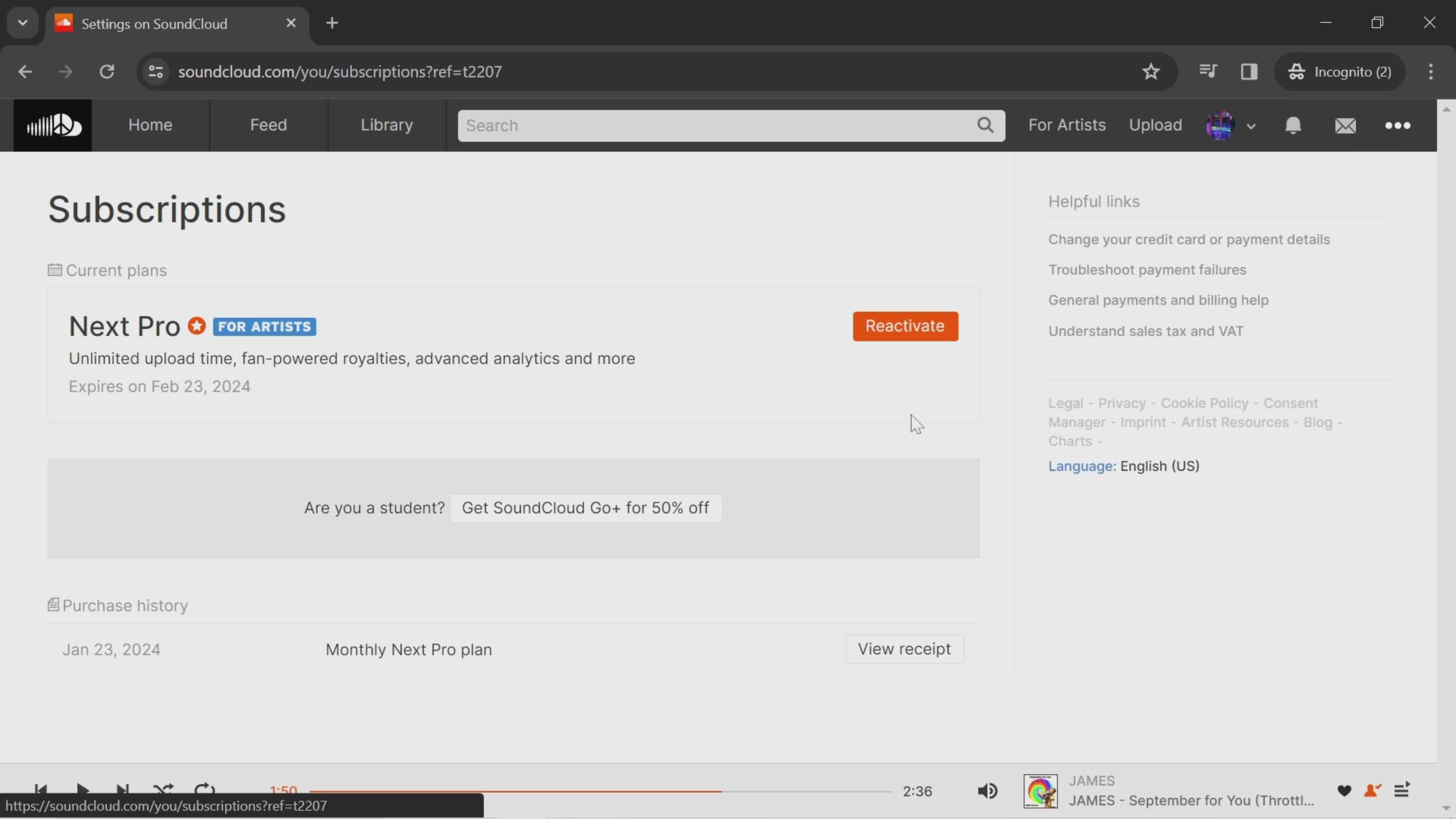Click the search magnifier icon
This screenshot has height=819, width=1456.
tap(985, 125)
